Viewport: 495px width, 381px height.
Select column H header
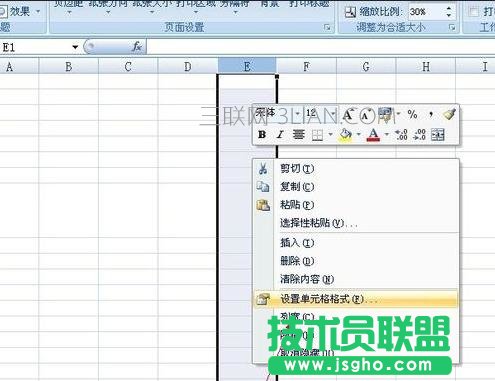tap(426, 67)
